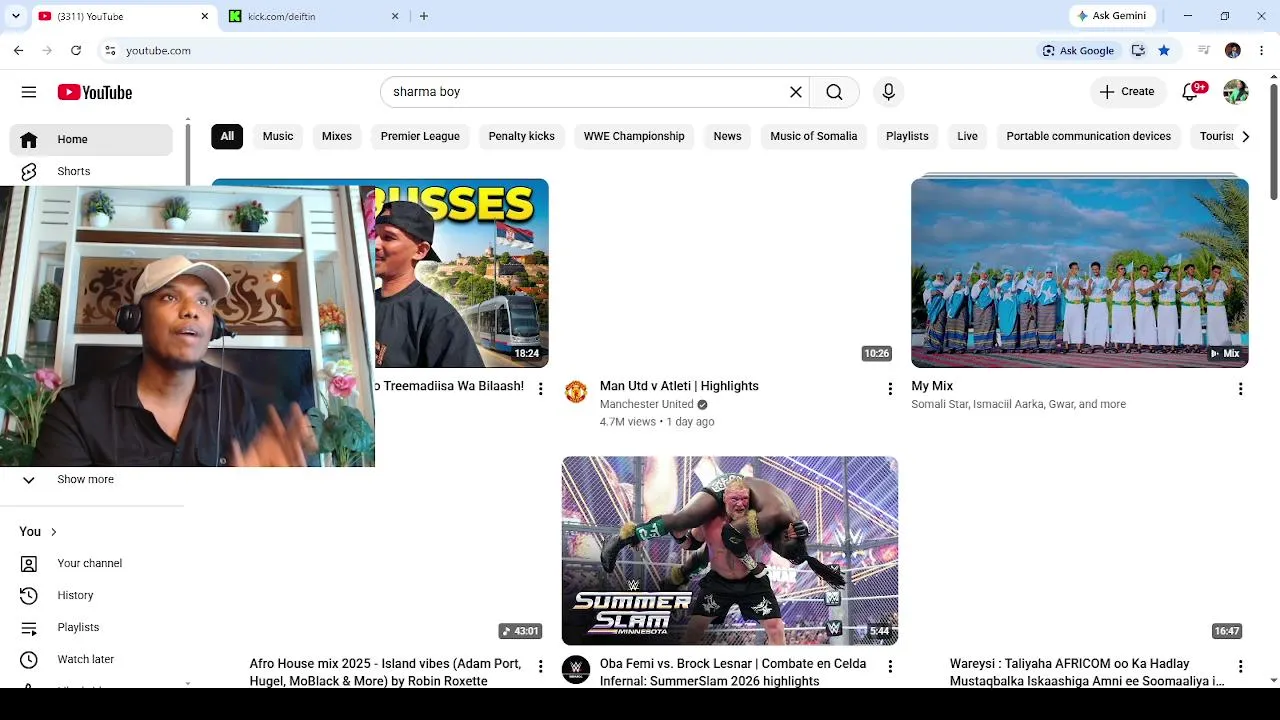The height and width of the screenshot is (720, 1280).
Task: Open the Manchester United channel name link
Action: pos(647,404)
